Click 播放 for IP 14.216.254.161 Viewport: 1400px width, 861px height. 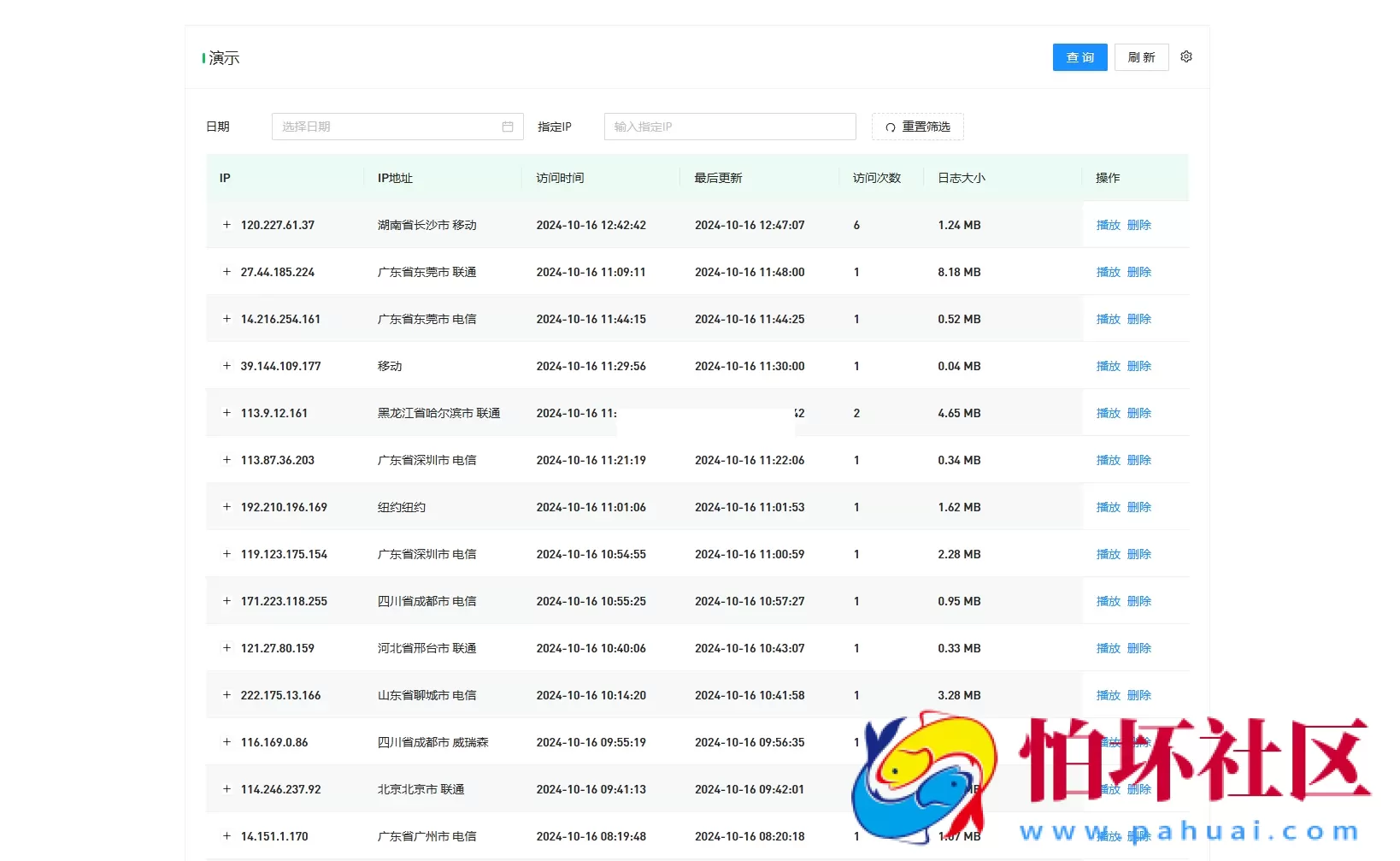[1108, 319]
